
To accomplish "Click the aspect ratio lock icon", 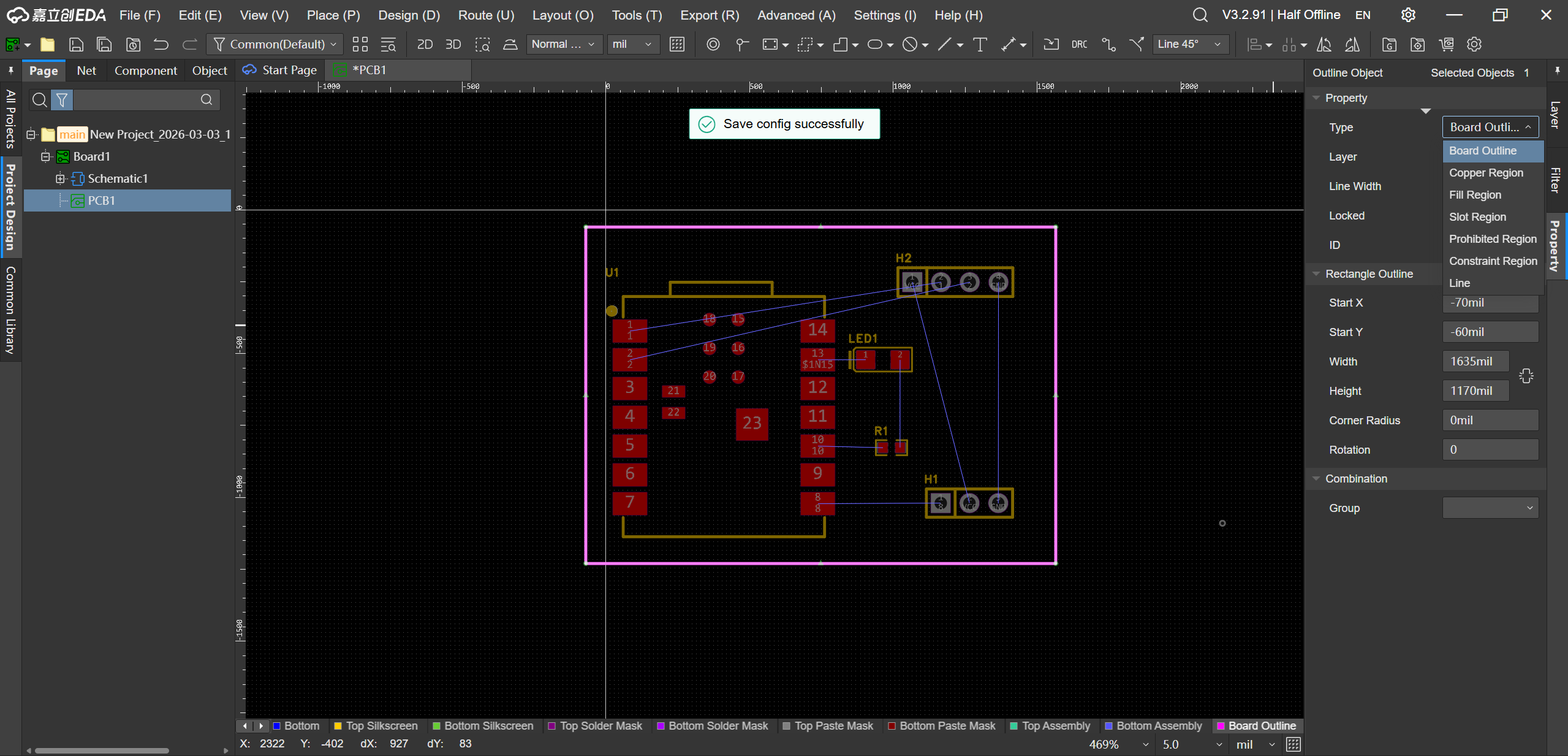I will pos(1526,376).
